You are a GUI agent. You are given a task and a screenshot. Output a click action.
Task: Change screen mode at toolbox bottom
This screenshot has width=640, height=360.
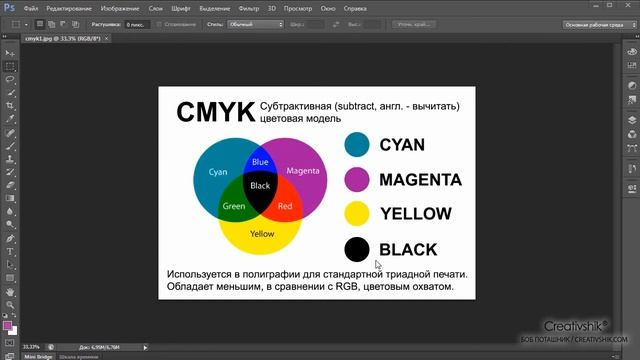coord(10,356)
